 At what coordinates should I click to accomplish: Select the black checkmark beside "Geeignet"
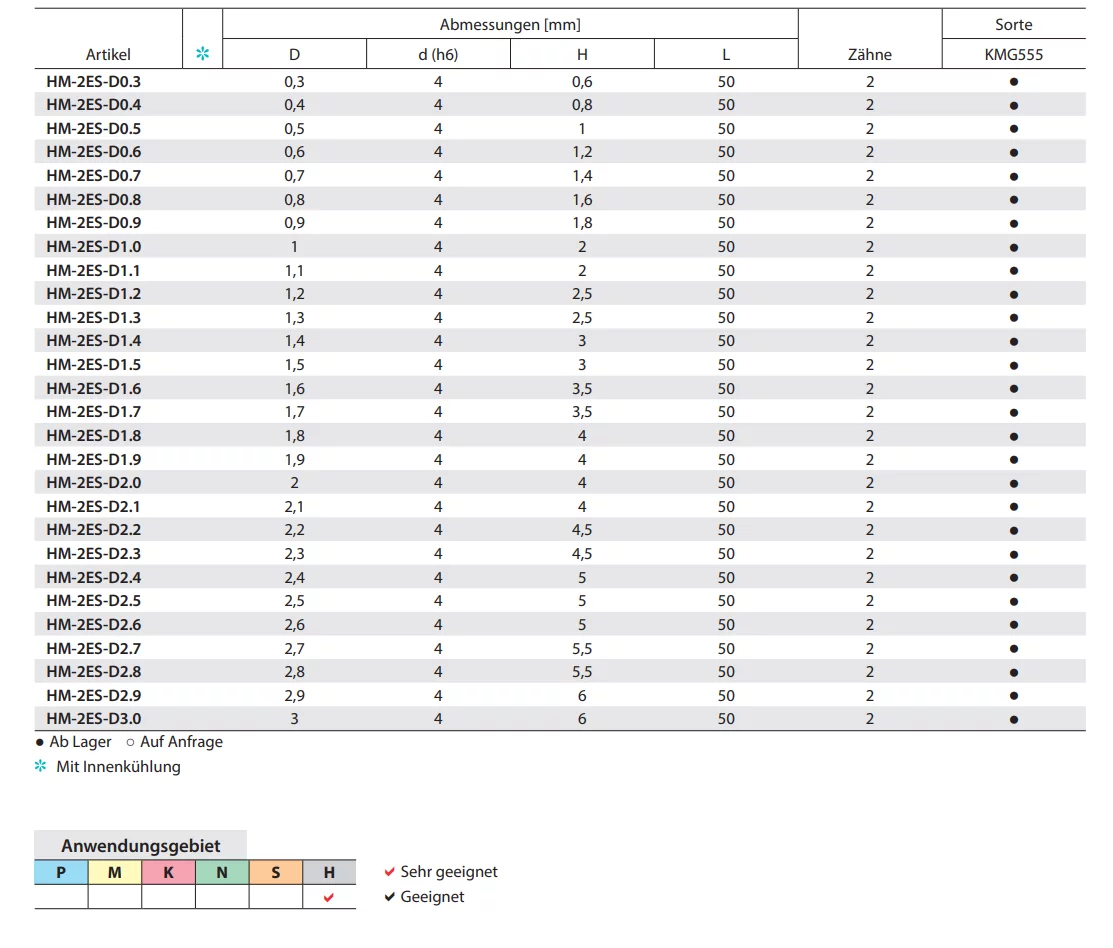[x=390, y=897]
